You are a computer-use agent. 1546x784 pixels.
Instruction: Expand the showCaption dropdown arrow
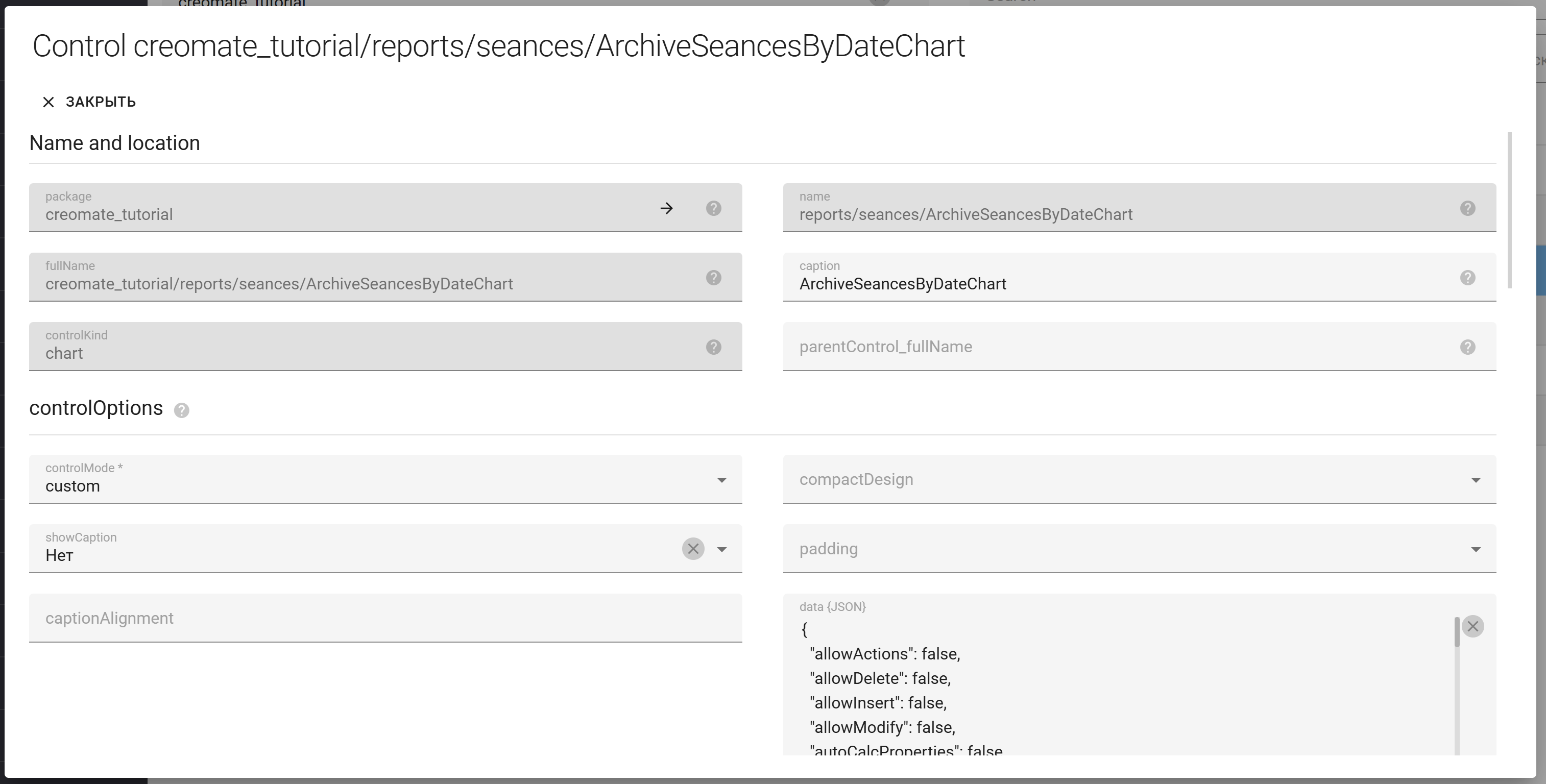[x=721, y=549]
